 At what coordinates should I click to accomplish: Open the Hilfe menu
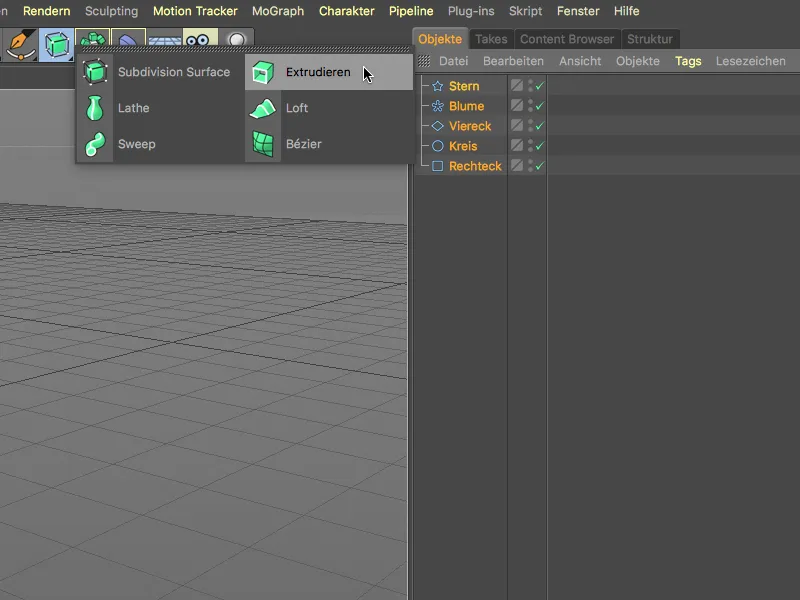pos(627,11)
